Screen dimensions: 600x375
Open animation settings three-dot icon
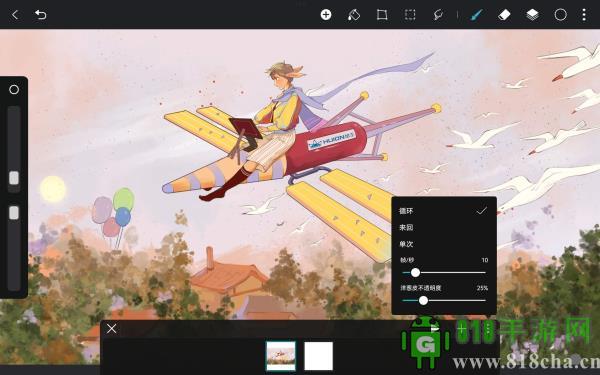488,329
